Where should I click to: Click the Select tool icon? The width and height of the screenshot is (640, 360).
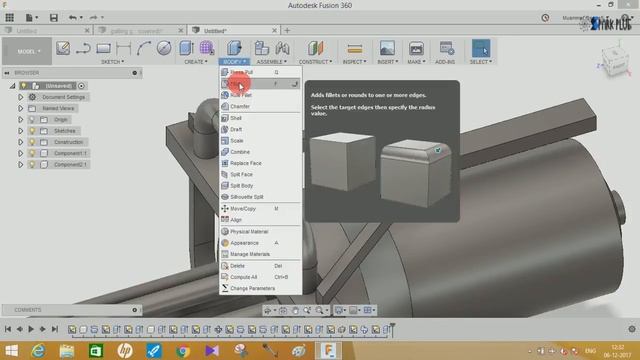click(481, 48)
